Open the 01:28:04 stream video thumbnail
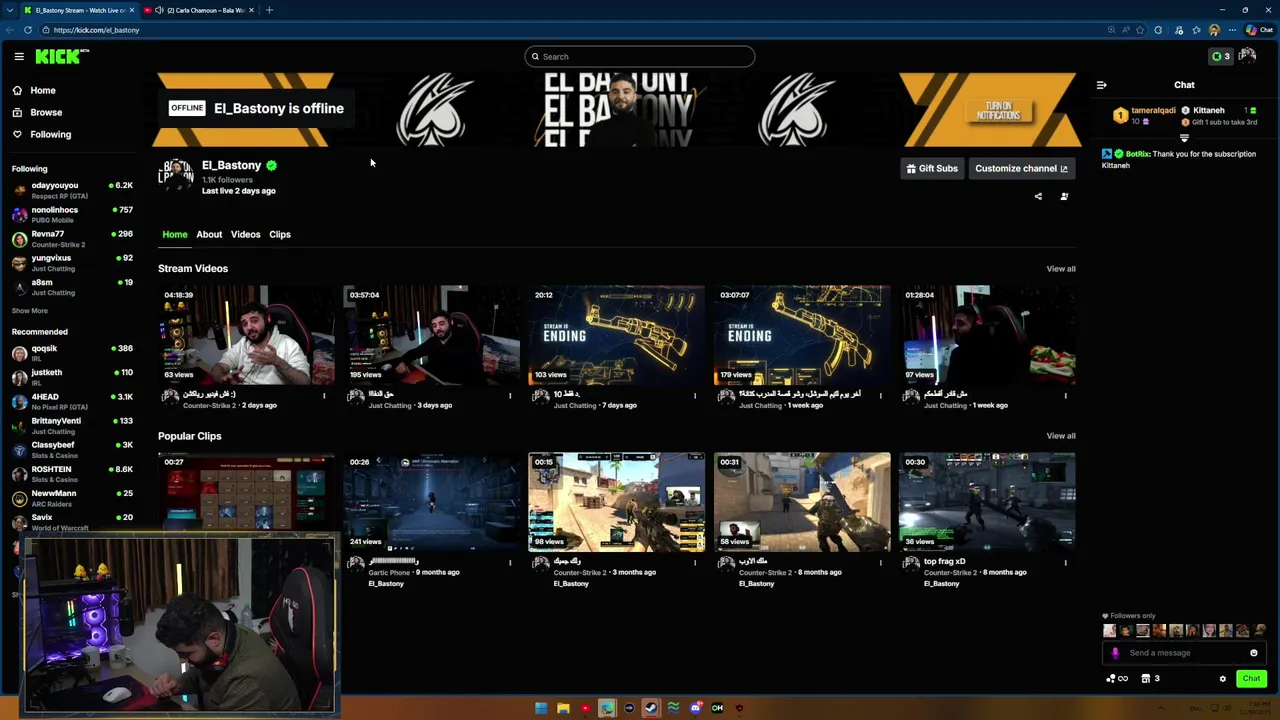This screenshot has width=1280, height=720. [x=988, y=335]
